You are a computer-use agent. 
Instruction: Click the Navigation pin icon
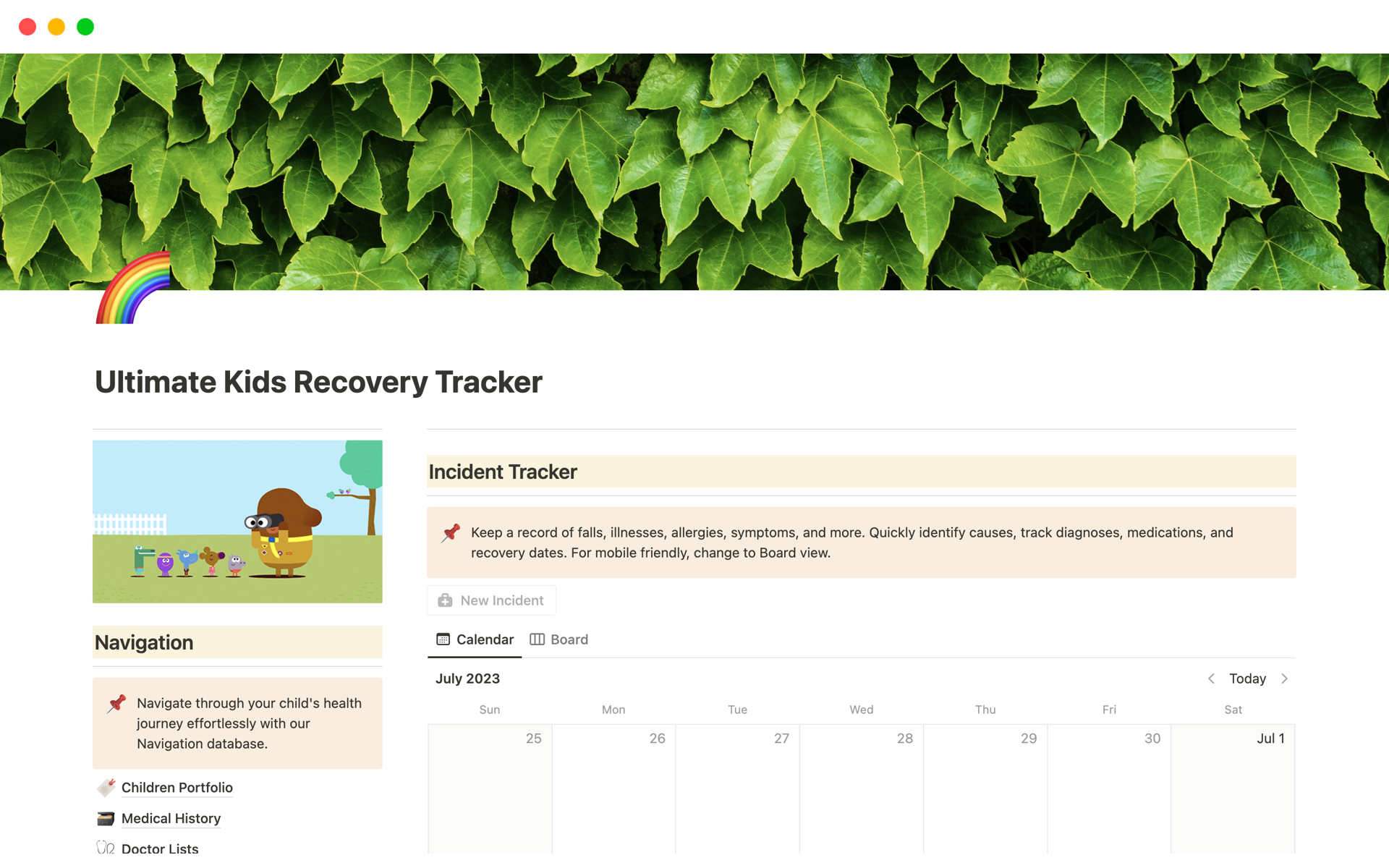pyautogui.click(x=117, y=702)
